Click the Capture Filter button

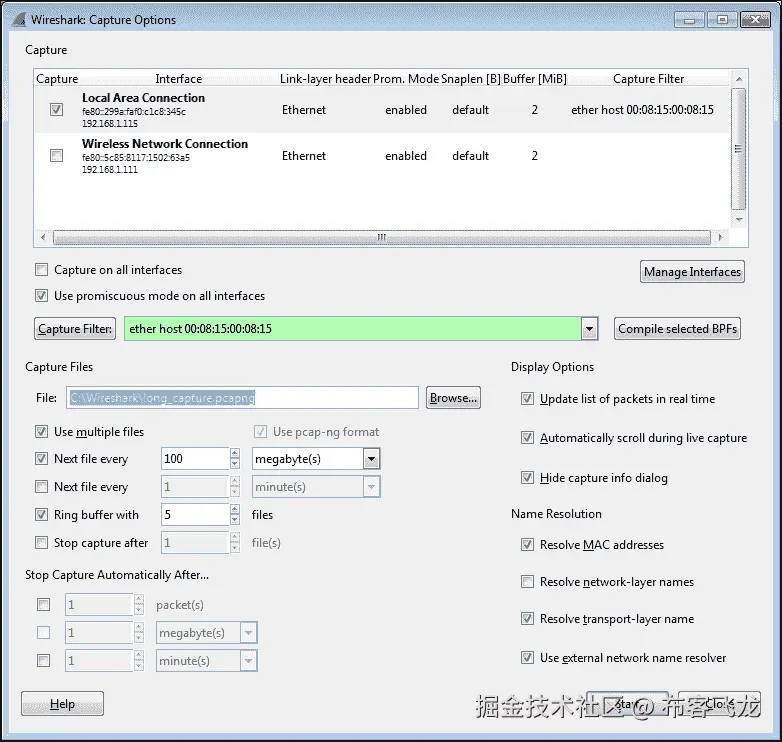[75, 329]
